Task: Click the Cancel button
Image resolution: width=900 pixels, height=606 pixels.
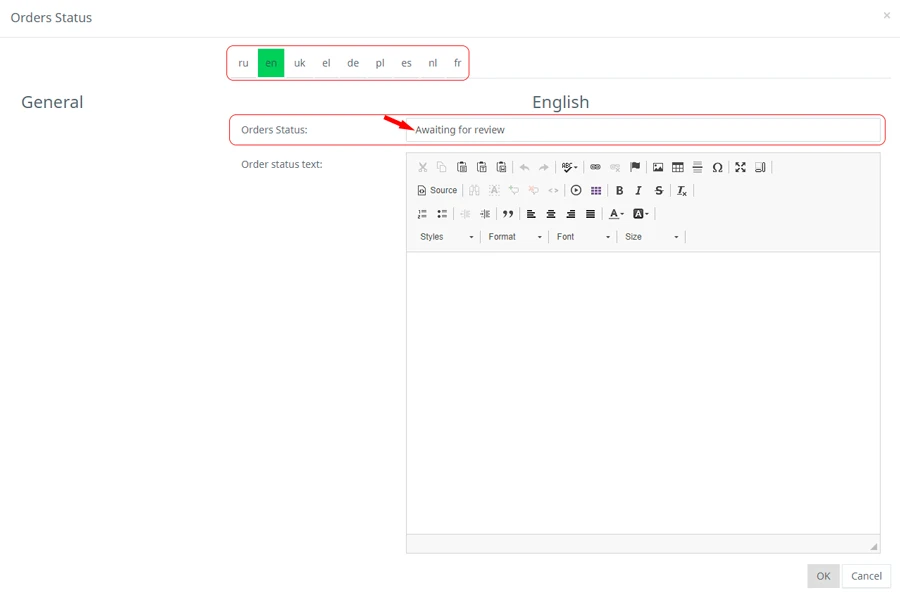Action: click(866, 576)
